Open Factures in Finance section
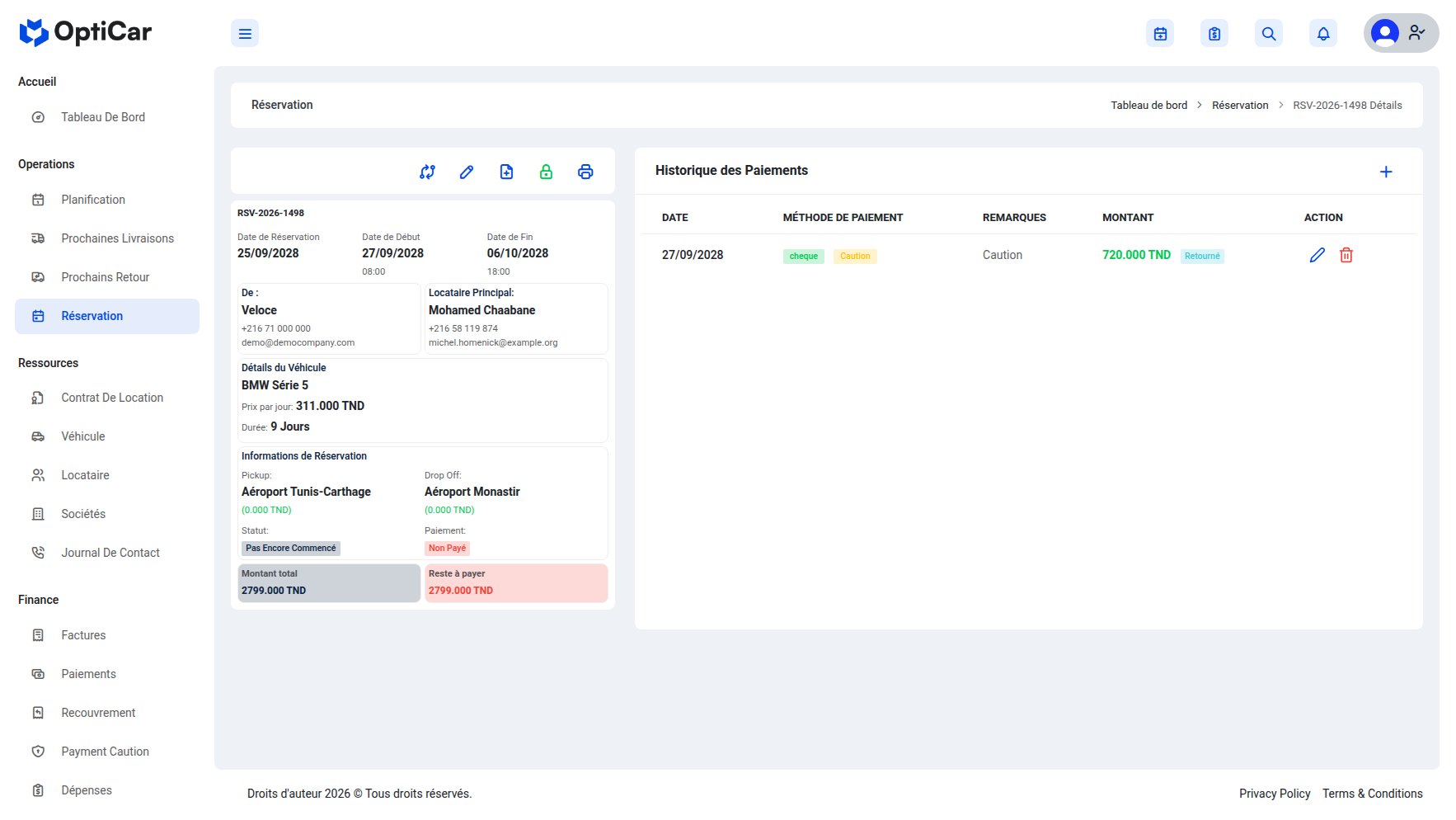Screen dimensions: 1456x820 point(107,635)
